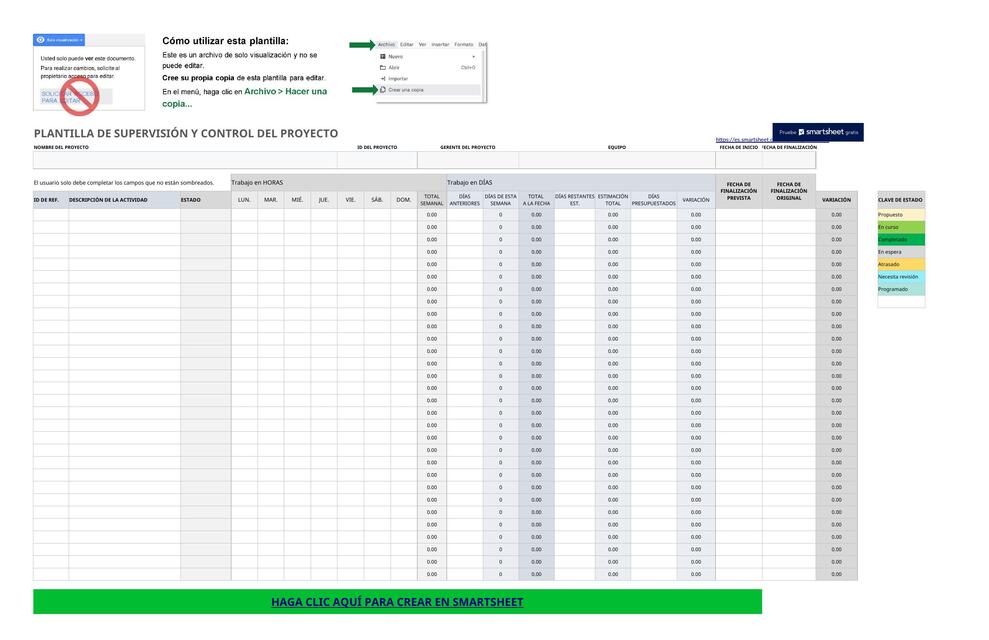Screen dimensions: 989x640
Task: Click the Nuevo new-document icon
Action: (x=382, y=57)
